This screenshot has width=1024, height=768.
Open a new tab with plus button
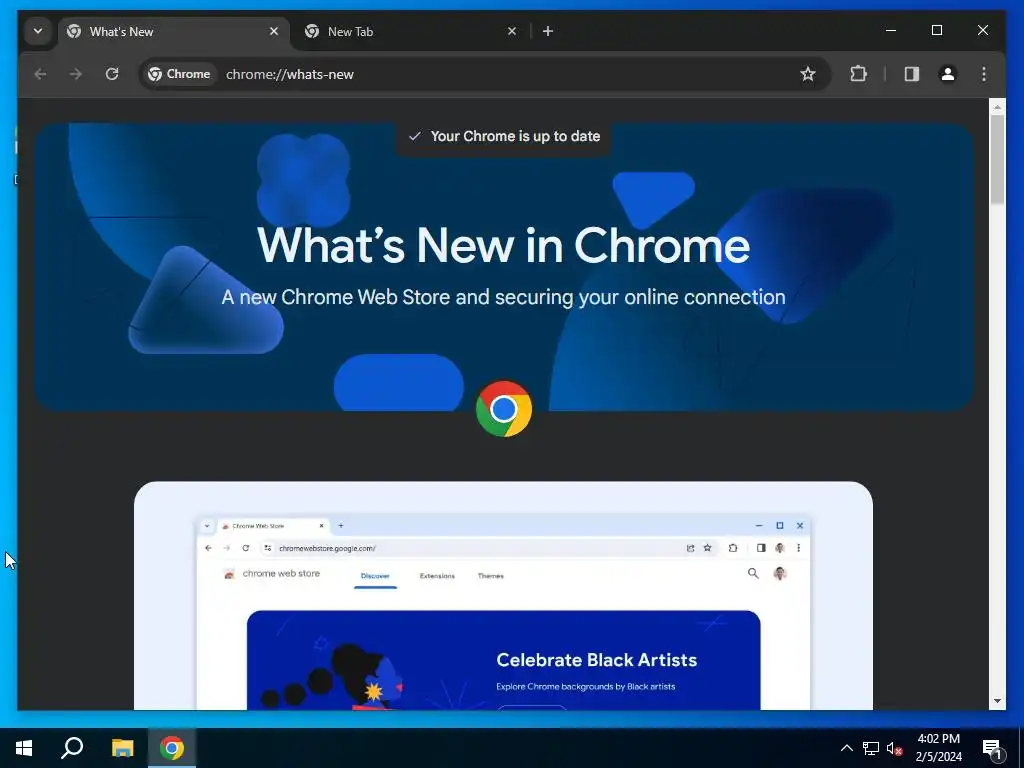pos(548,31)
